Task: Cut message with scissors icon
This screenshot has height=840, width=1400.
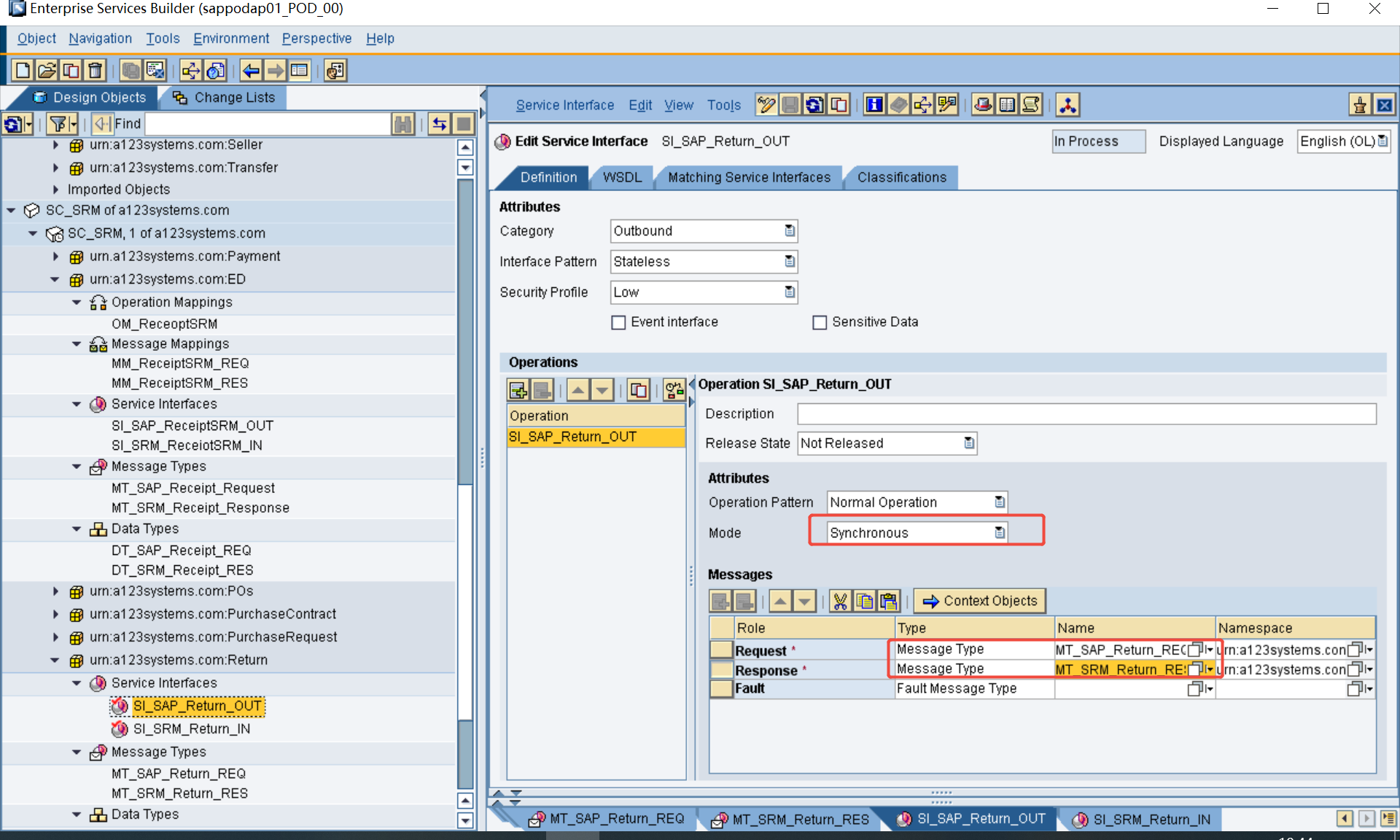Action: click(841, 601)
